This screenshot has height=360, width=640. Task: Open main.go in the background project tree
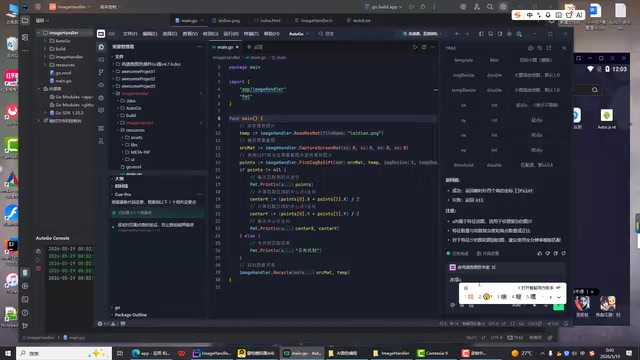click(x=63, y=81)
